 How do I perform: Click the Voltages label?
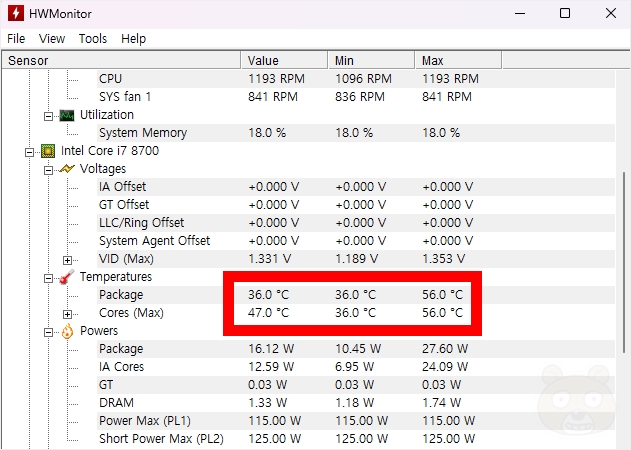103,169
